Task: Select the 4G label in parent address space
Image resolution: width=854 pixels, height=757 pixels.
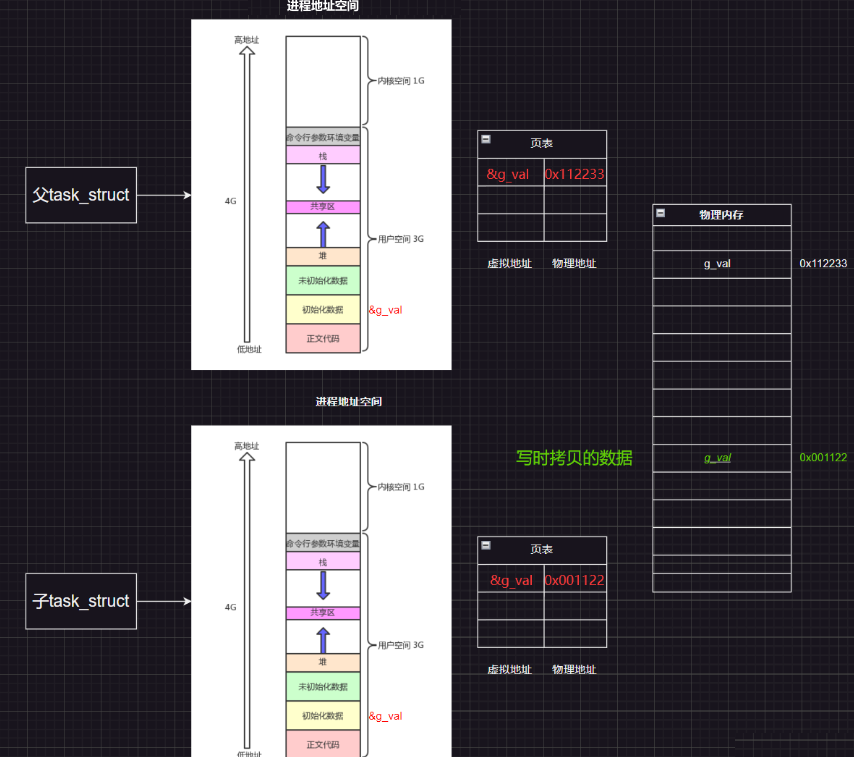Action: 230,202
